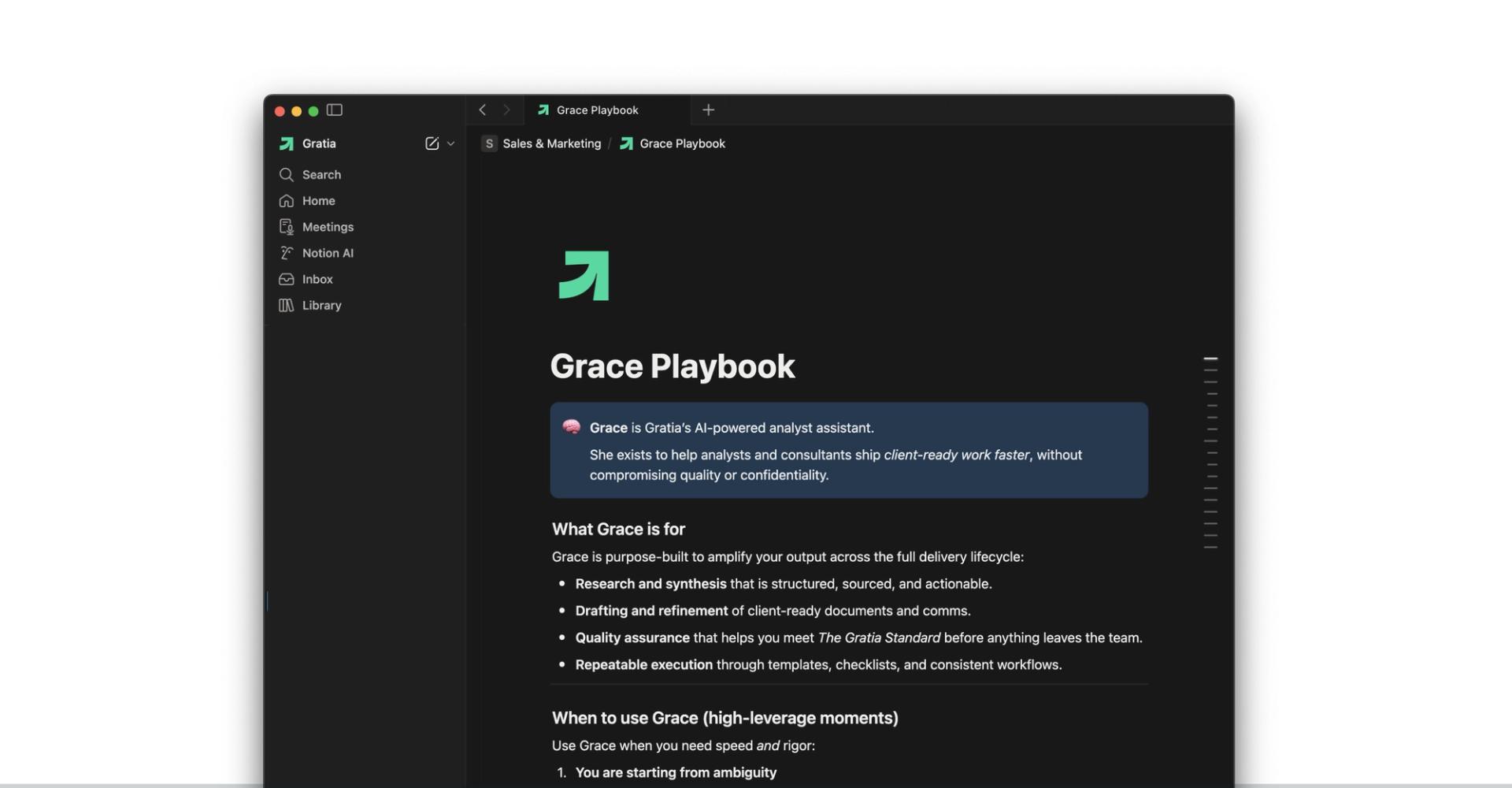Select the Grace Playbook tab
Screen dimensions: 1512x788
(597, 110)
